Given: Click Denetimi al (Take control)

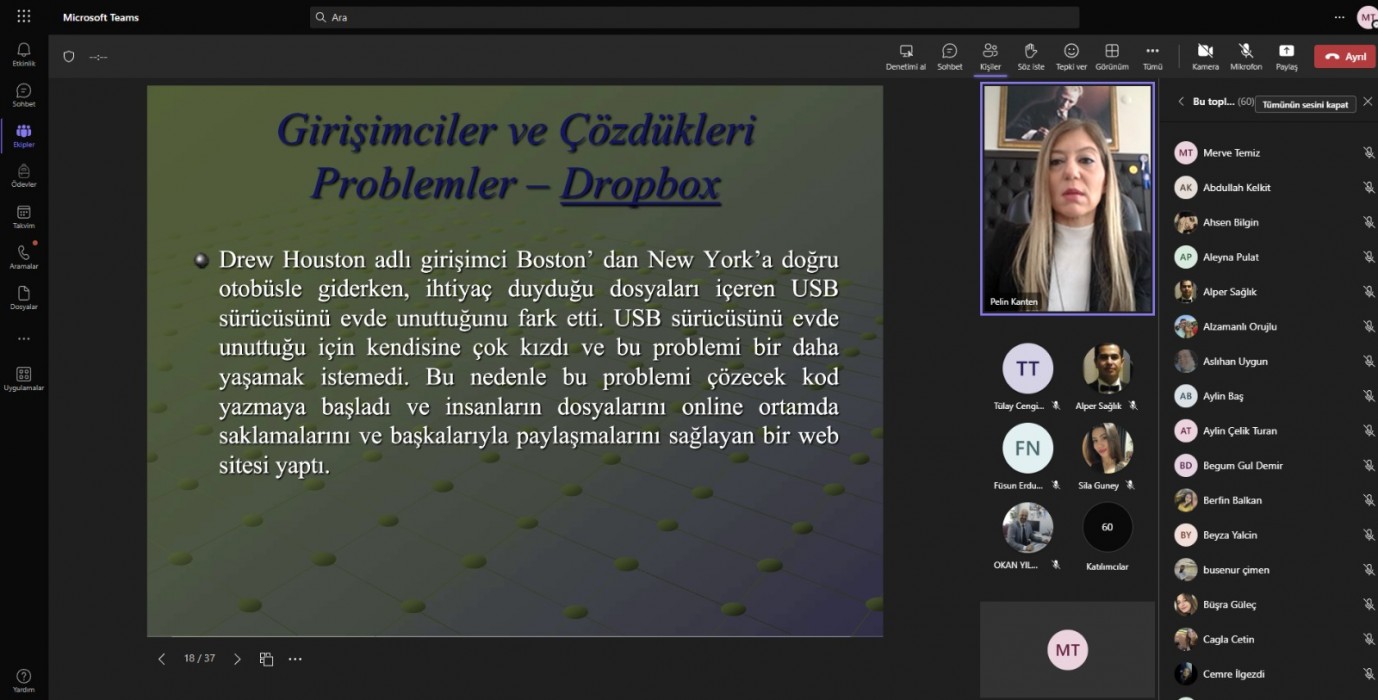Looking at the screenshot, I should pos(906,57).
